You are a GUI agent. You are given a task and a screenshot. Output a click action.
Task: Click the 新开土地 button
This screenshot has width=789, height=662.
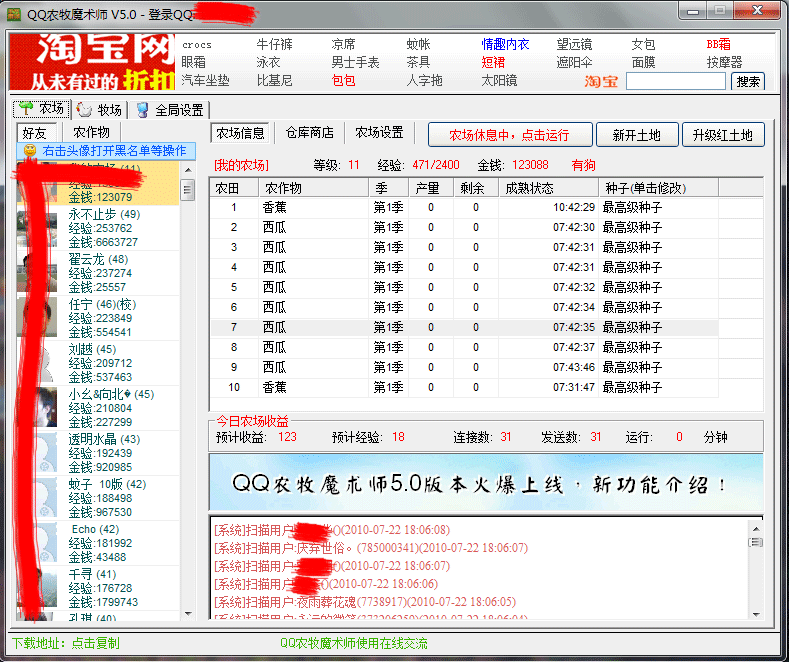[x=637, y=135]
